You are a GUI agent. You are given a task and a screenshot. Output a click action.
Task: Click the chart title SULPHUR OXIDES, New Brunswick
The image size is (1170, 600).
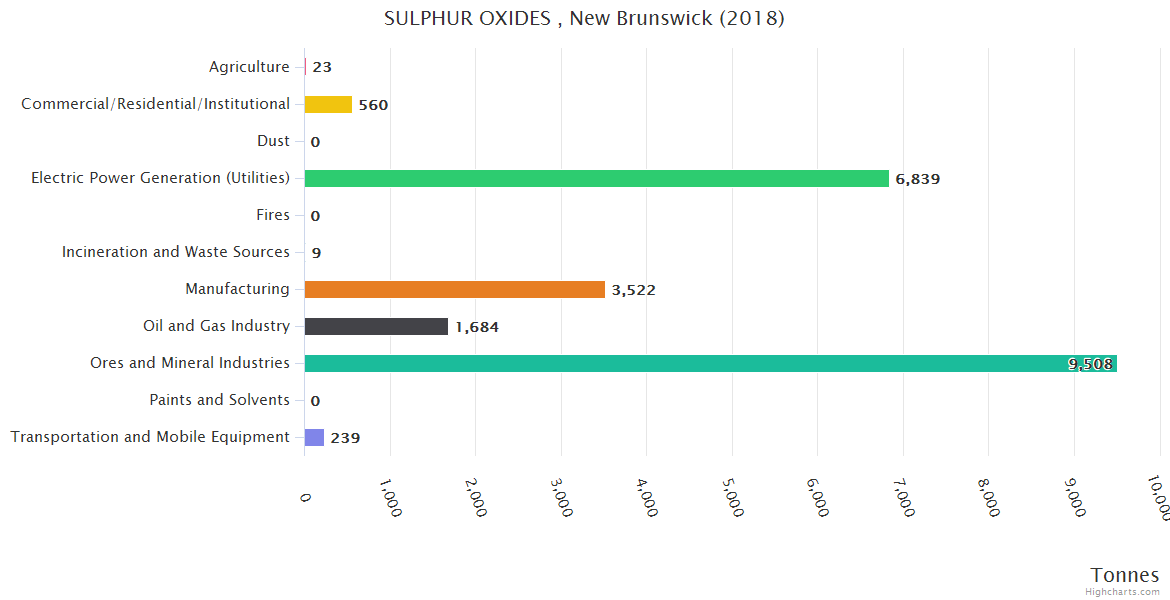[x=584, y=19]
